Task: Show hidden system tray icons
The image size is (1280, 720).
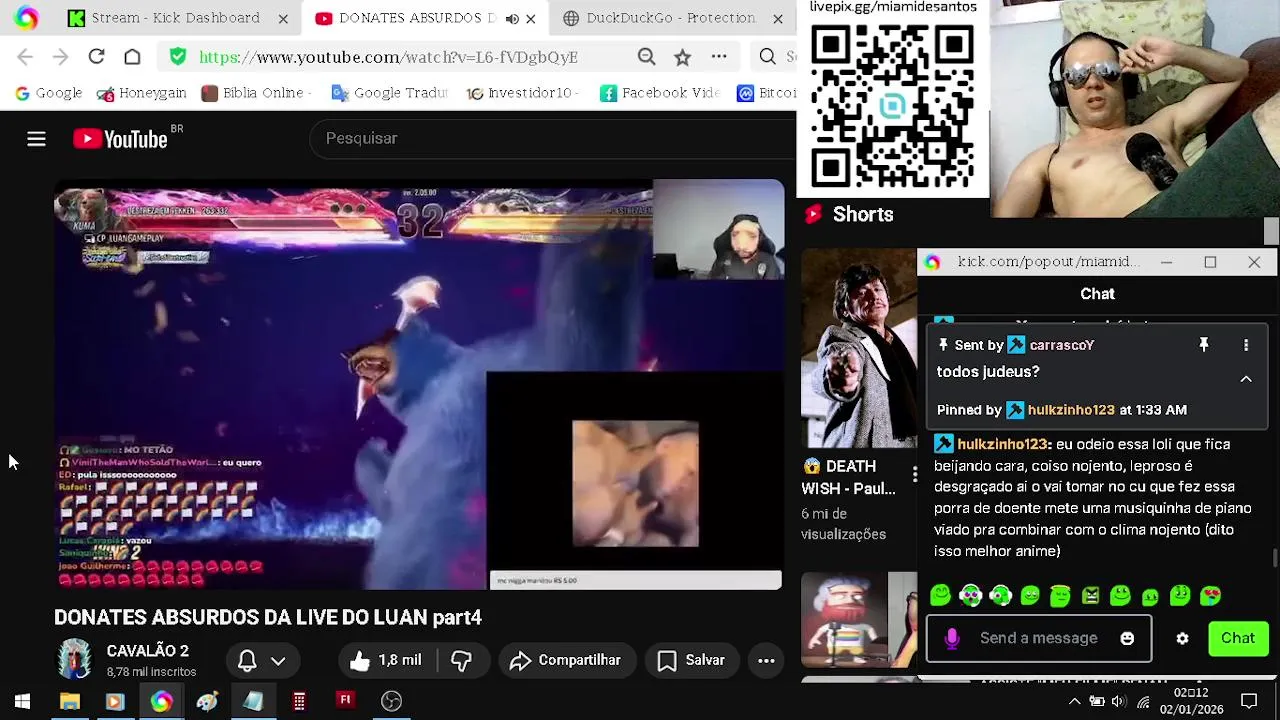Action: tap(1074, 701)
